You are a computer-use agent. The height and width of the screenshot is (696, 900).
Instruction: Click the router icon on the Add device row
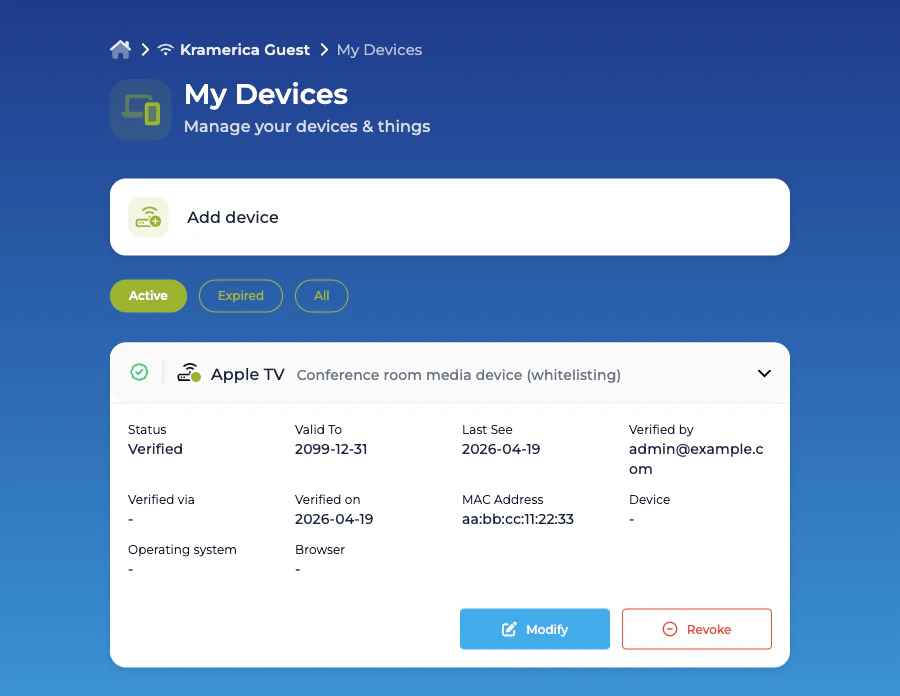[x=148, y=217]
